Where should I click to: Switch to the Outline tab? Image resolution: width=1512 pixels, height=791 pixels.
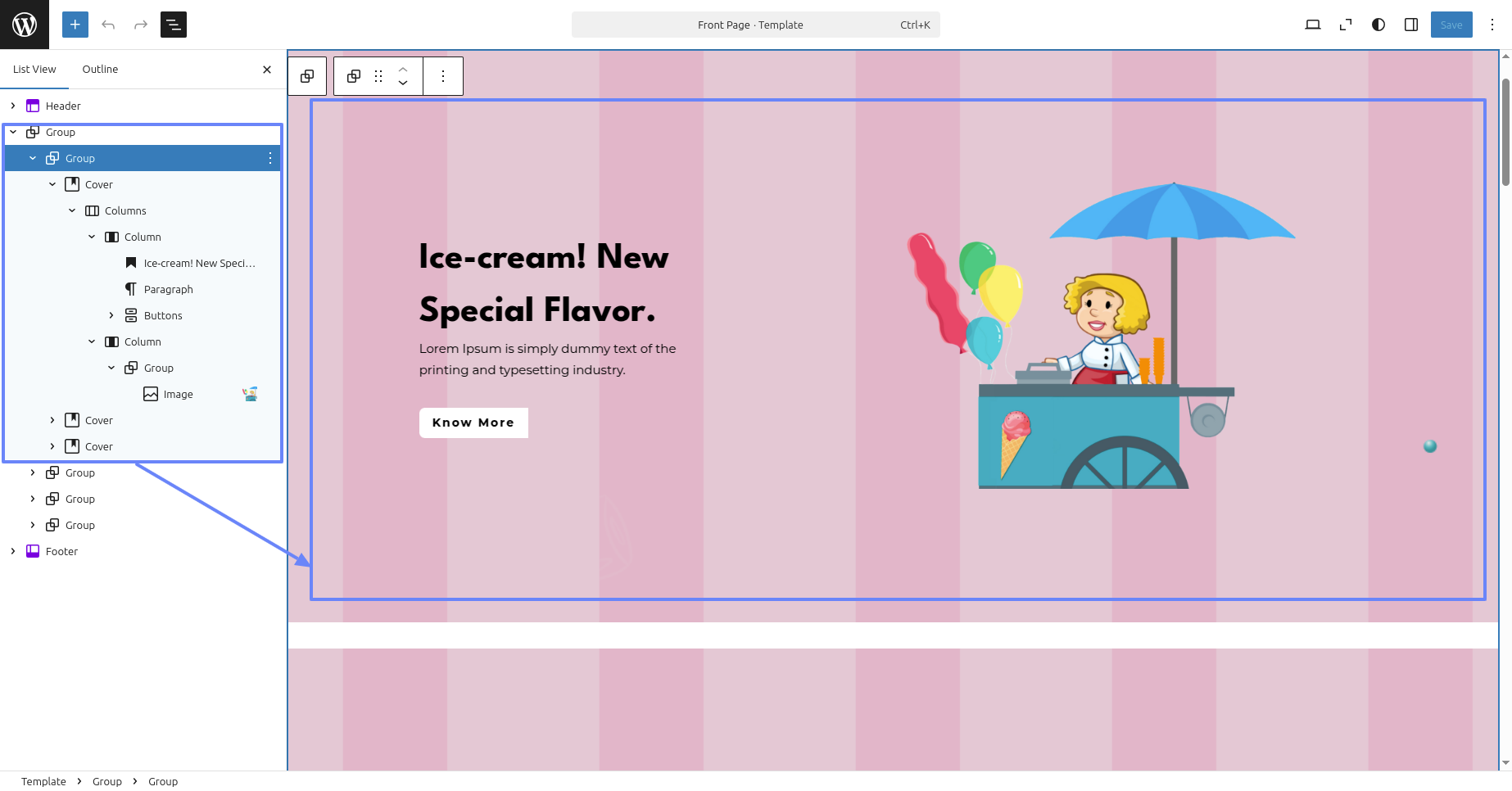[100, 70]
